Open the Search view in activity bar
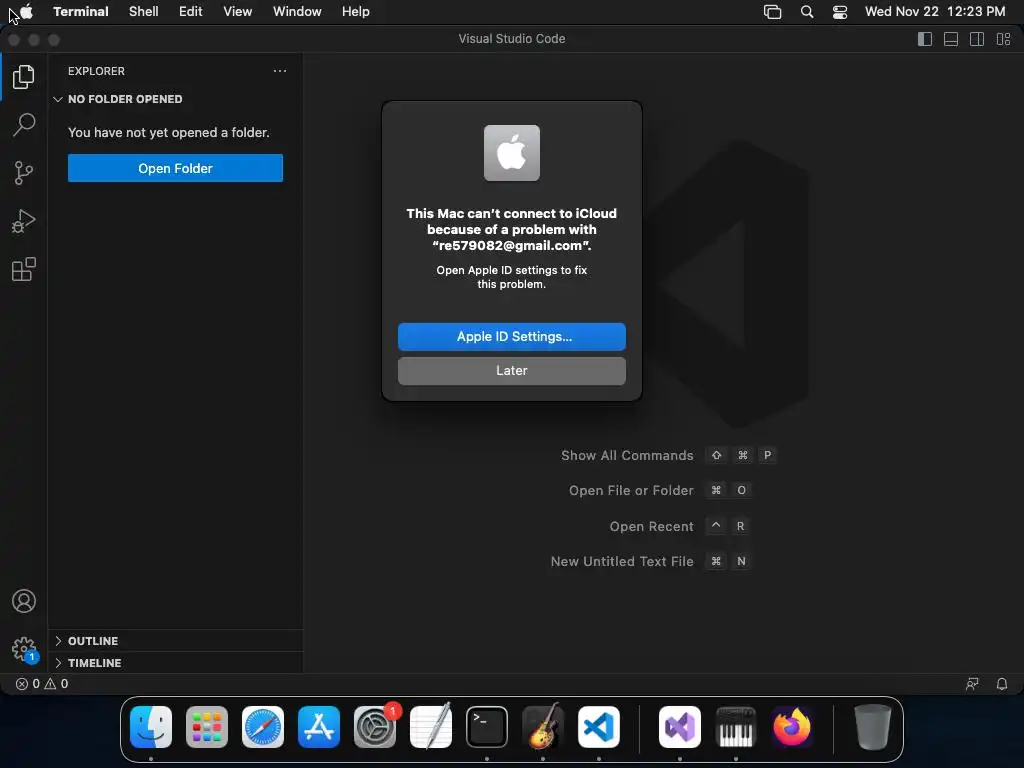1024x768 pixels. coord(24,125)
